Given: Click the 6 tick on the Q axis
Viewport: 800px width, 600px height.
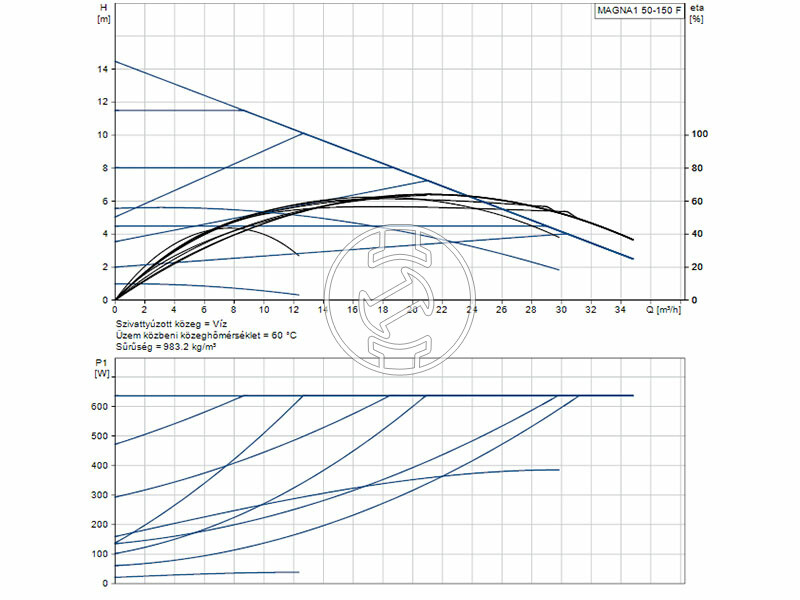Looking at the screenshot, I should point(204,310).
